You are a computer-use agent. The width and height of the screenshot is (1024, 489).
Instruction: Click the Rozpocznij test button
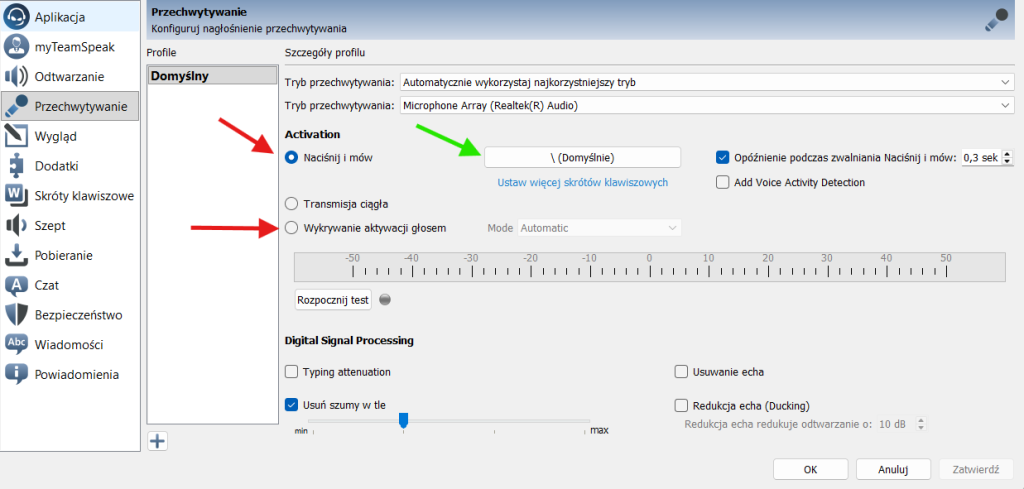click(333, 300)
